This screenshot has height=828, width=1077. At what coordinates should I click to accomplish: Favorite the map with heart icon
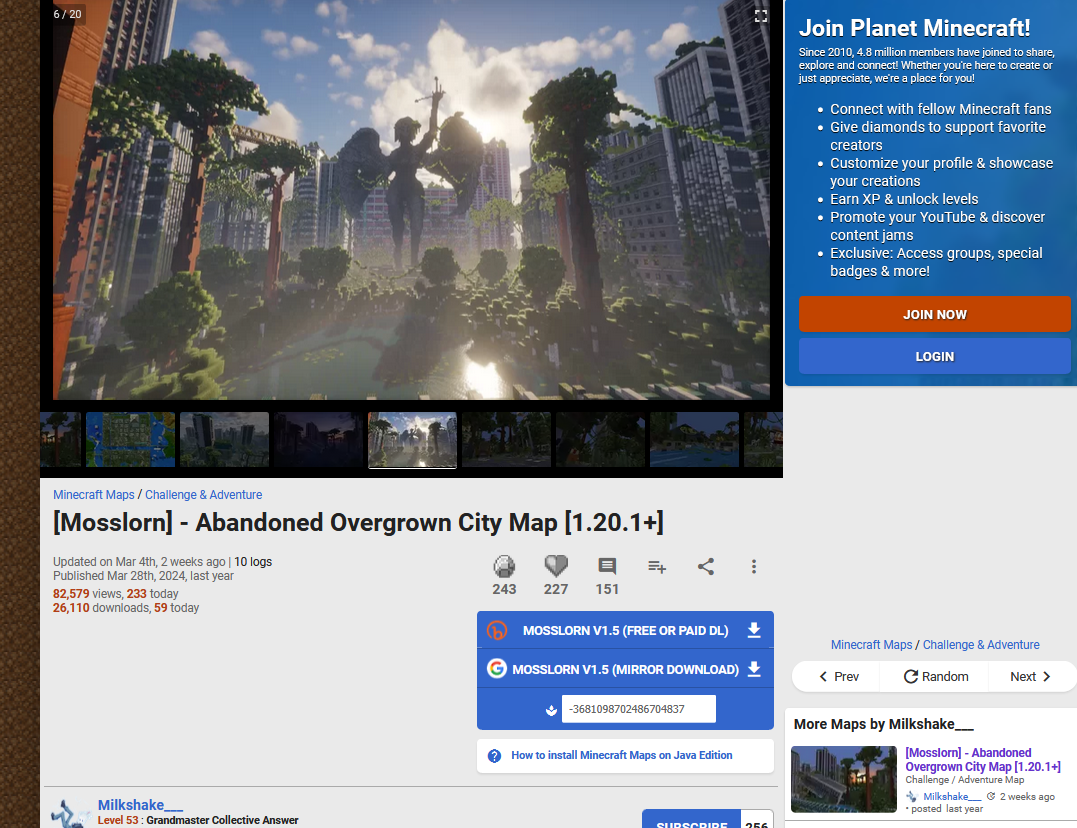point(556,566)
